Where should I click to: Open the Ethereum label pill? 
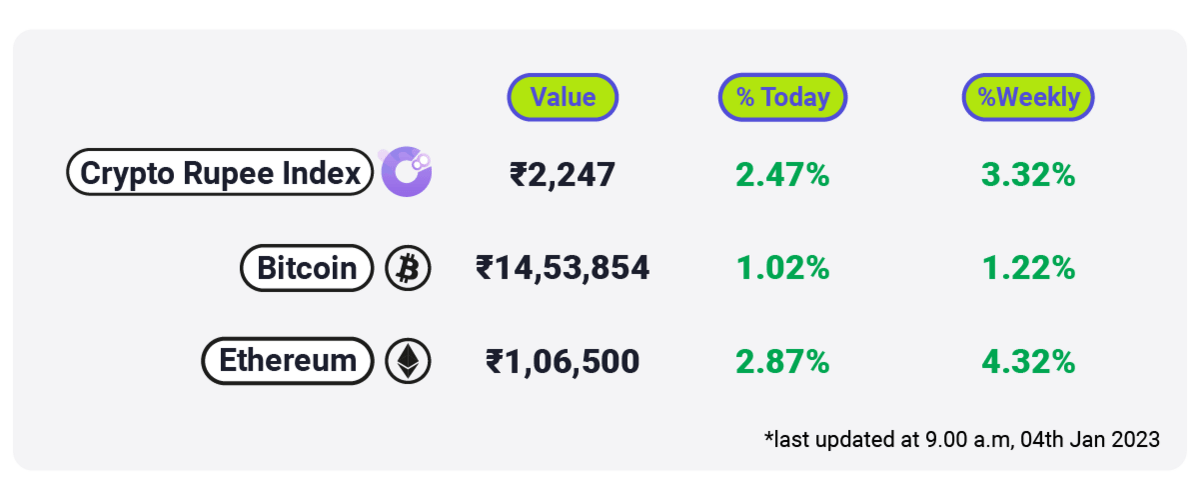pyautogui.click(x=288, y=361)
